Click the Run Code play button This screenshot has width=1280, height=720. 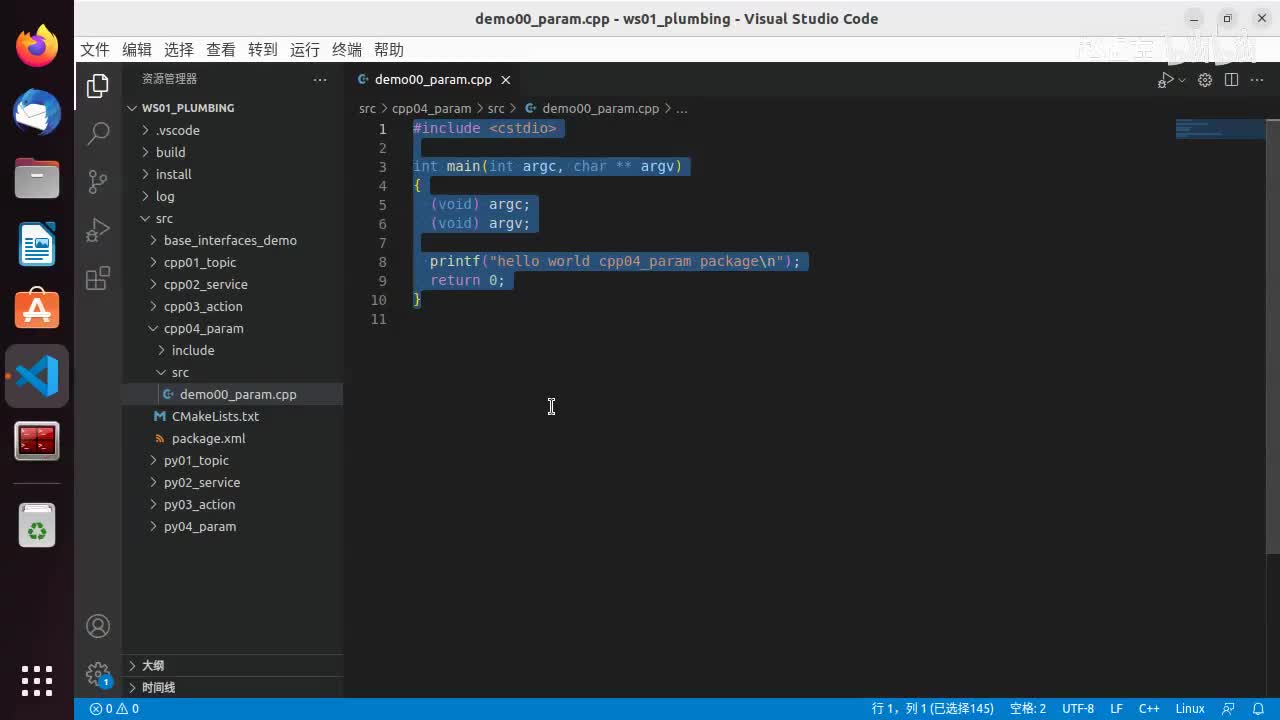tap(1166, 80)
